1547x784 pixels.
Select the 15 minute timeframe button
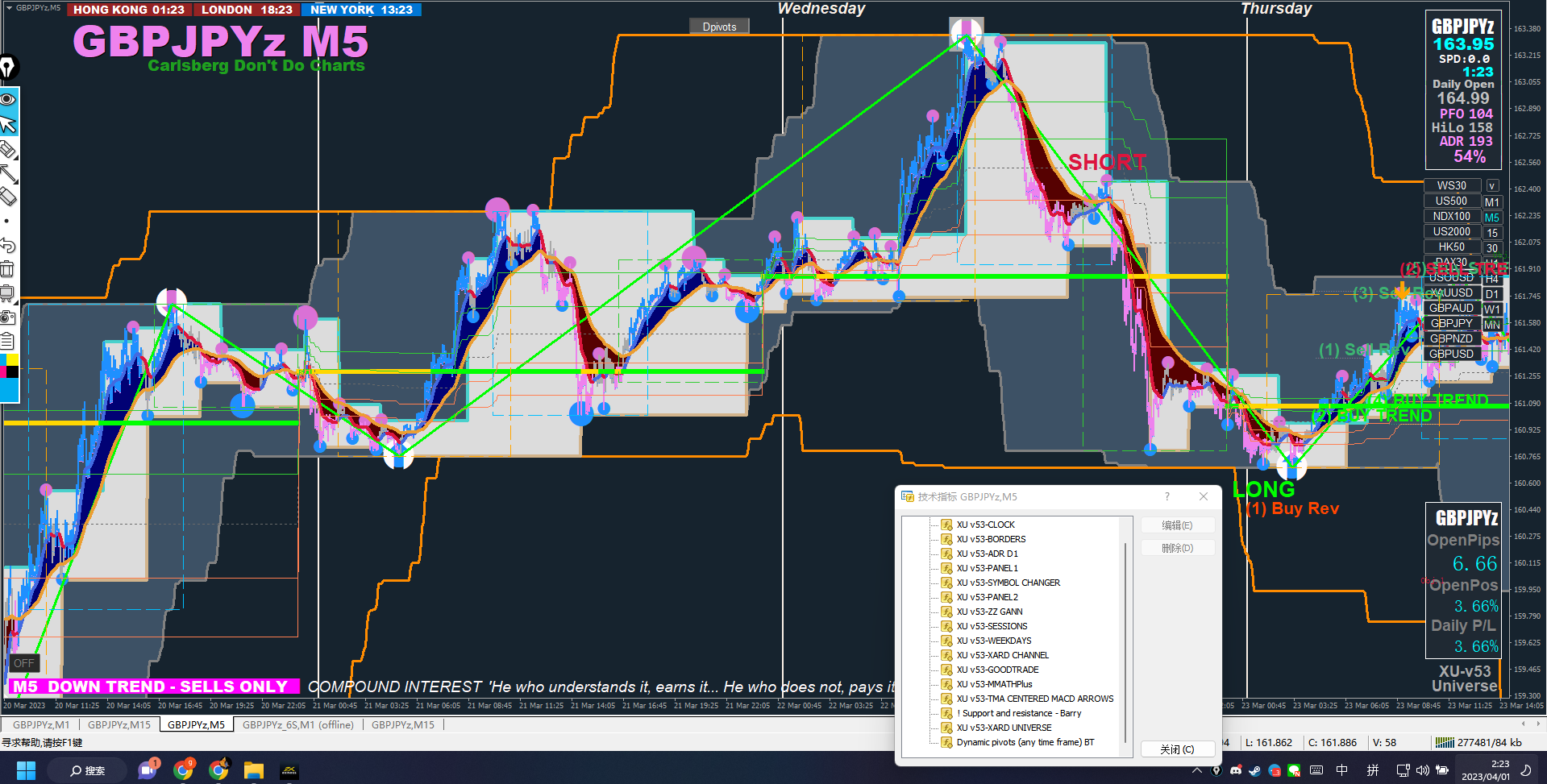click(1492, 233)
